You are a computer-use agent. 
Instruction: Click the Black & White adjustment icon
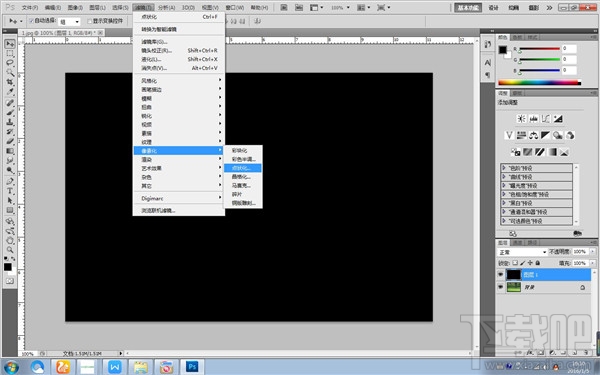tap(546, 135)
